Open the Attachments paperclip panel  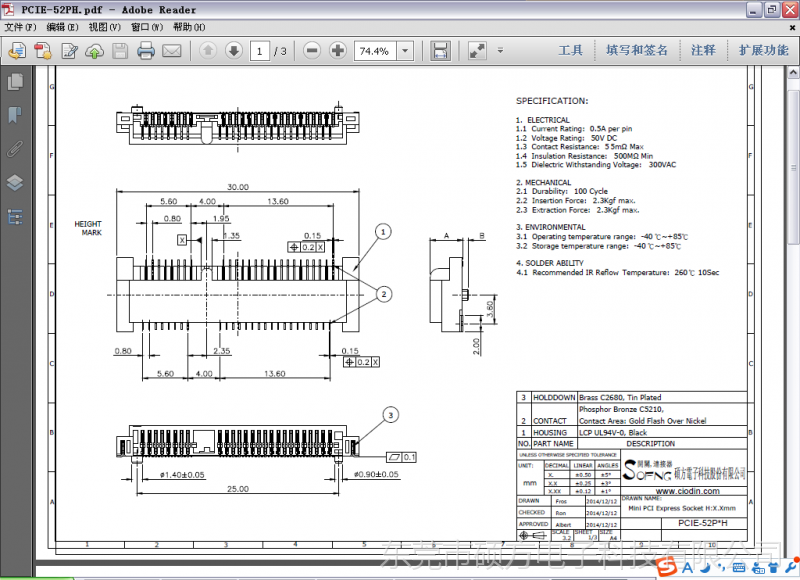(x=15, y=149)
